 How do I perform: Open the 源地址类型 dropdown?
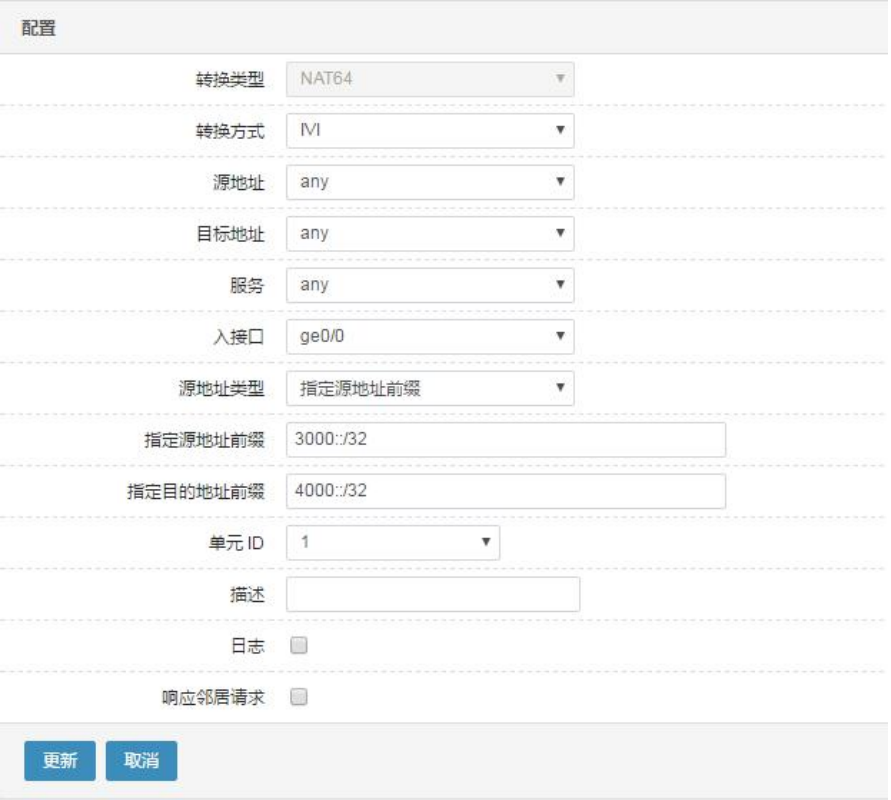point(430,389)
